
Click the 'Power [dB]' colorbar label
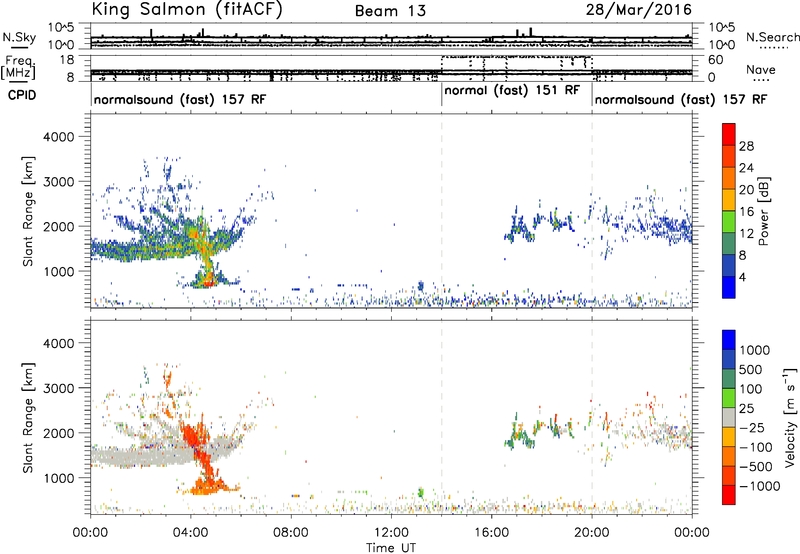[x=763, y=211]
